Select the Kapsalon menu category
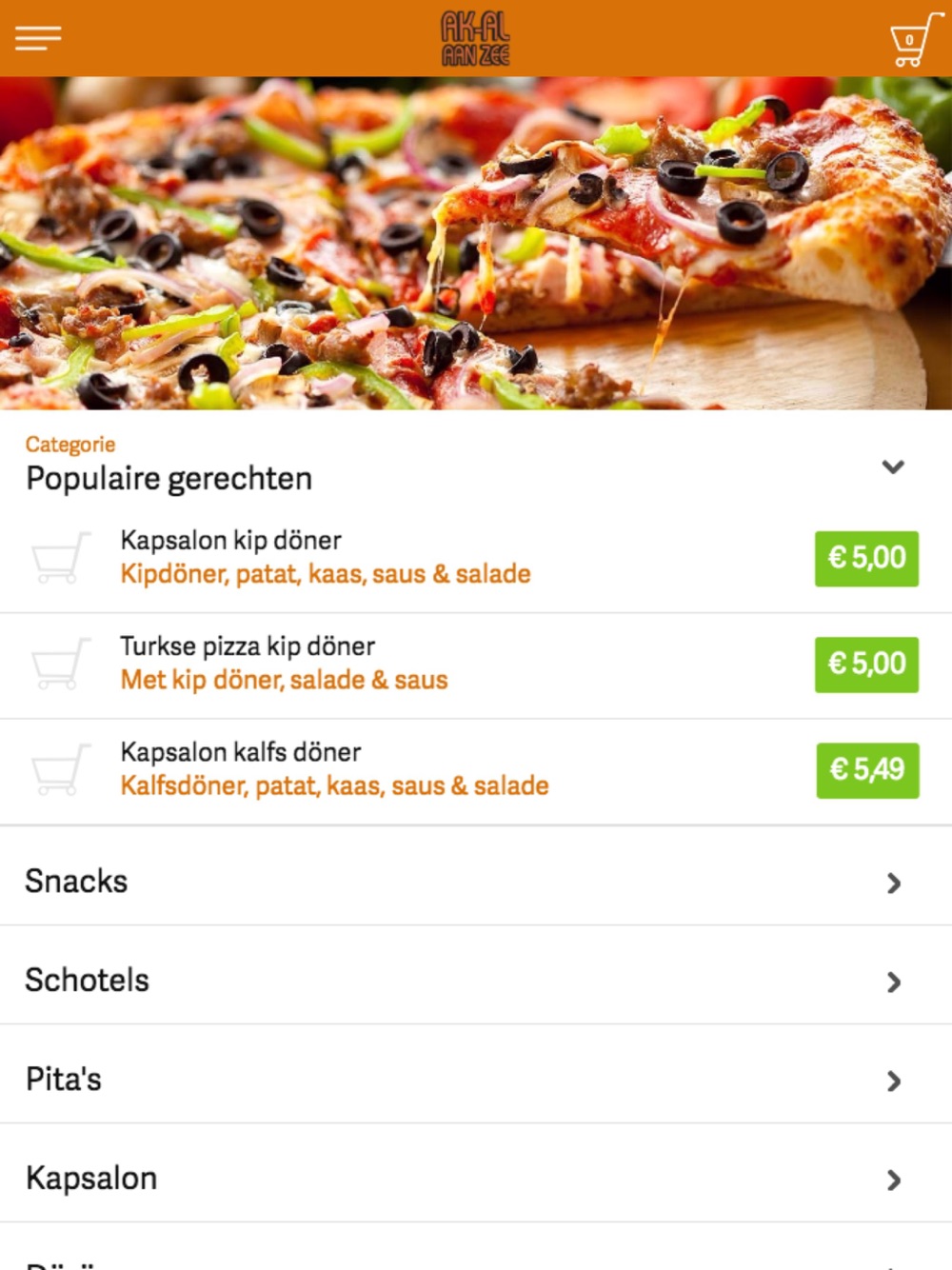This screenshot has width=952, height=1270. coord(91,1179)
